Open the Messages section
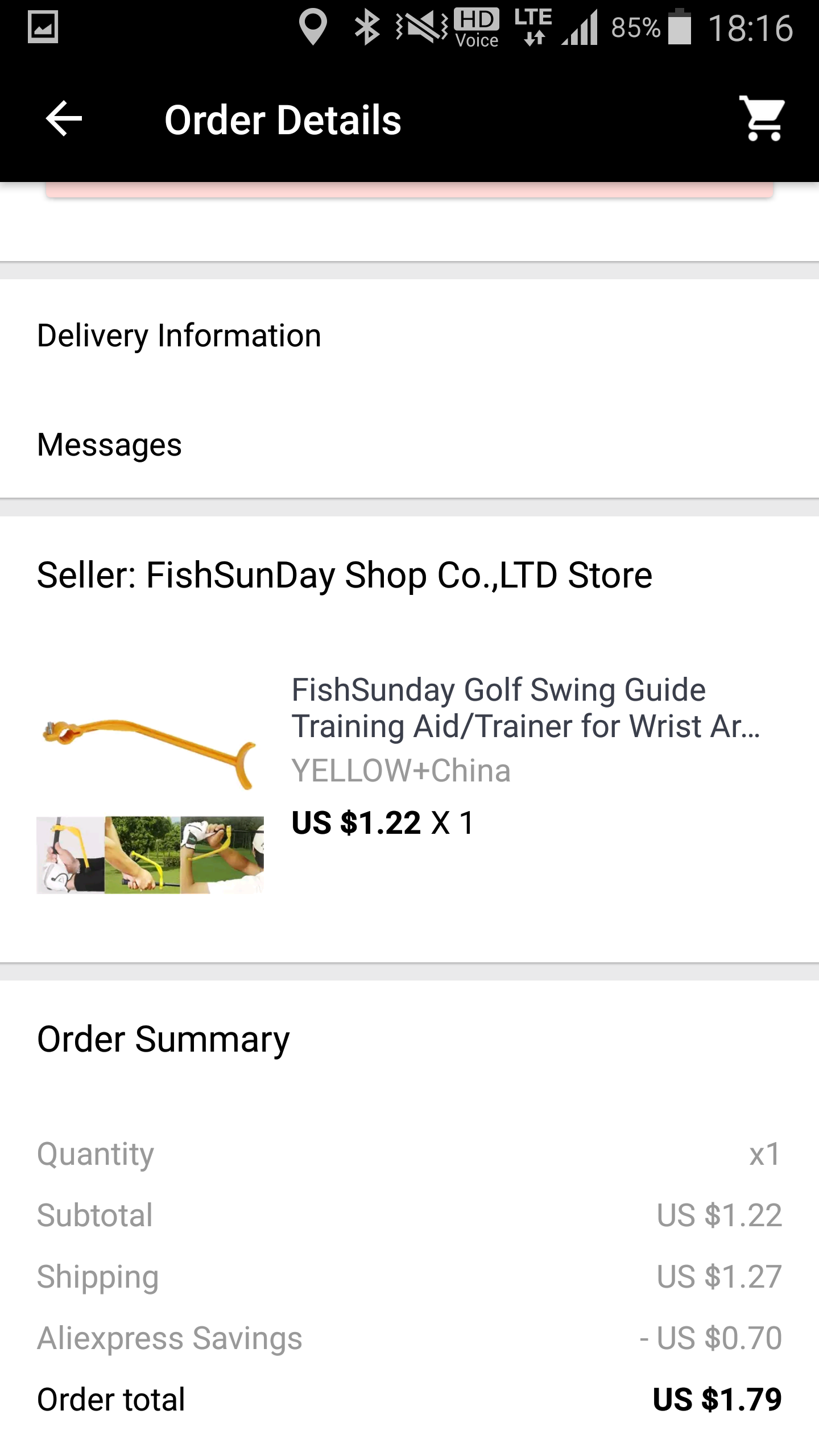 (109, 445)
